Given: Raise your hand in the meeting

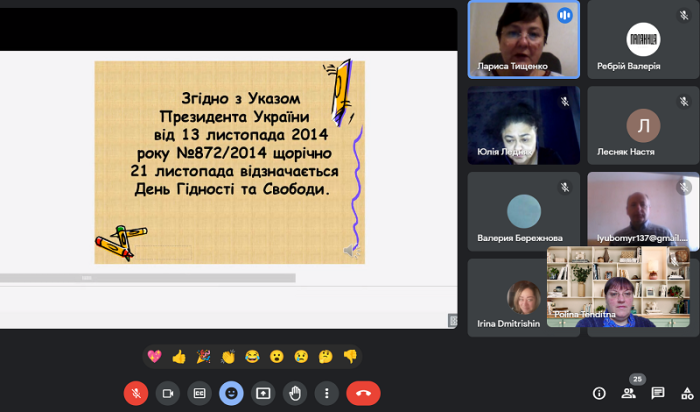Looking at the screenshot, I should coord(296,393).
